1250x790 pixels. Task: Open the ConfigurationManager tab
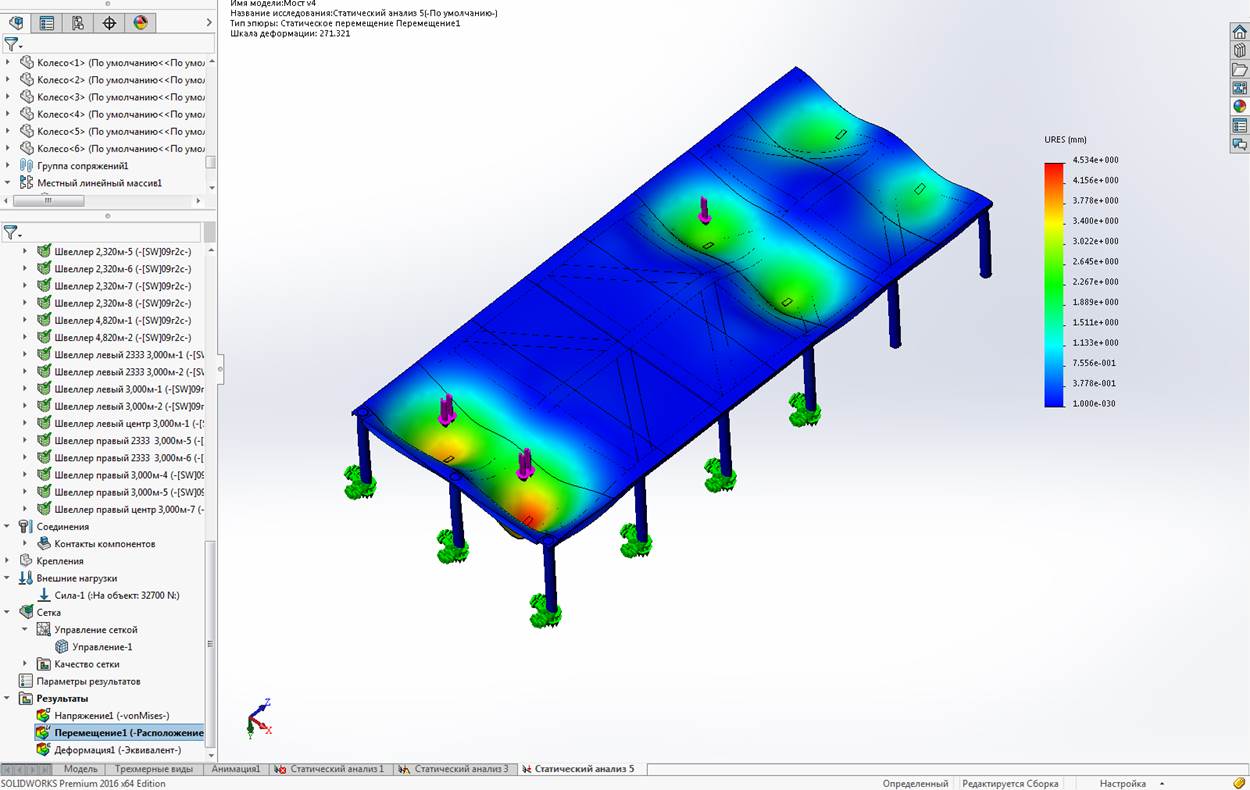77,22
